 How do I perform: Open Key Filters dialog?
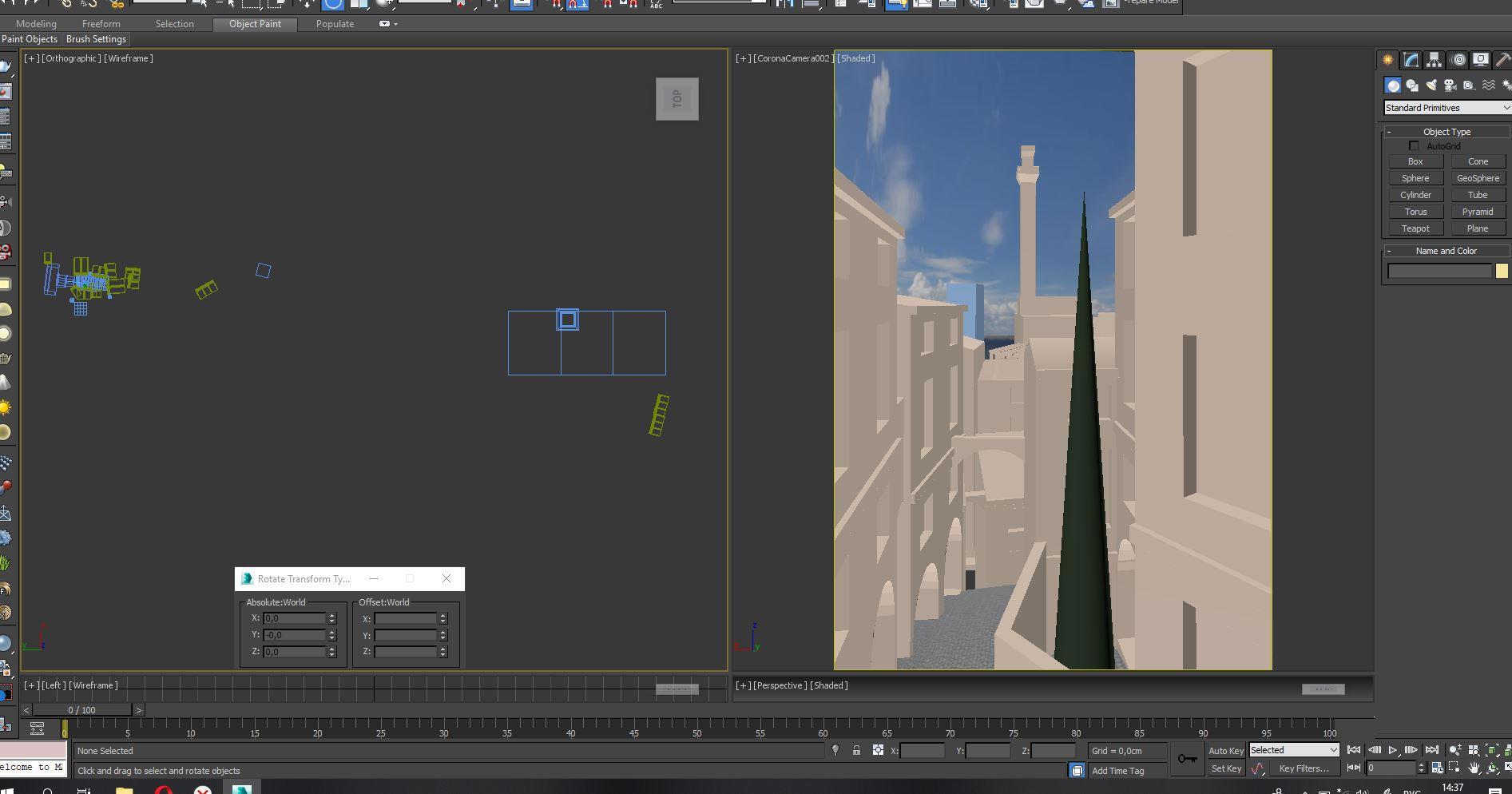tap(1304, 768)
